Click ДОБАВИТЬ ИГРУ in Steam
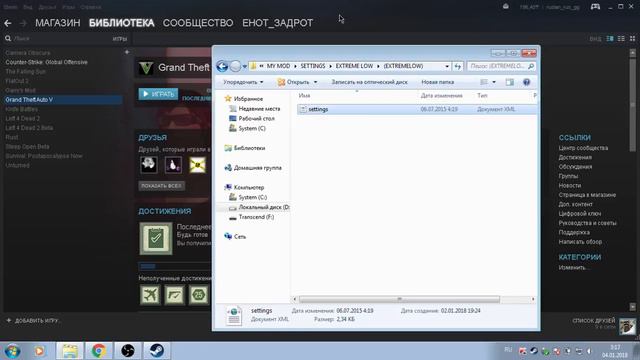 [33, 321]
